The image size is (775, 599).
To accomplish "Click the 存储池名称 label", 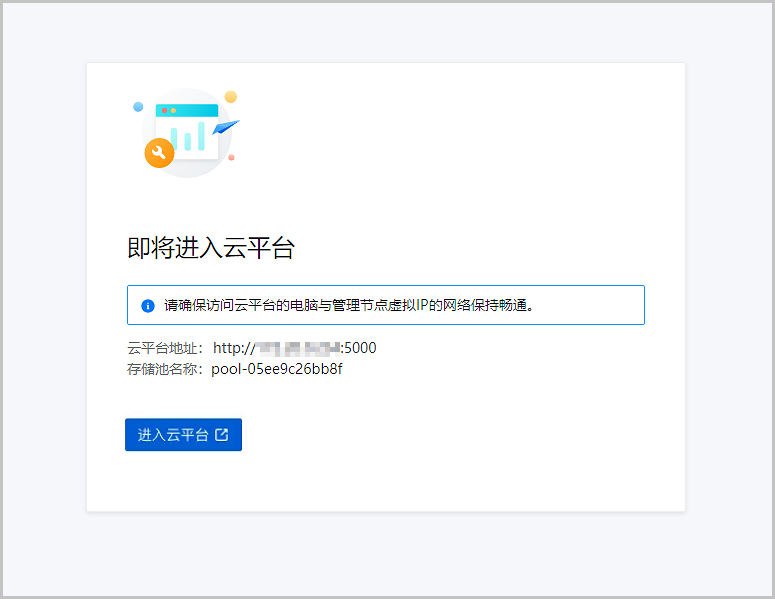I will click(x=165, y=369).
